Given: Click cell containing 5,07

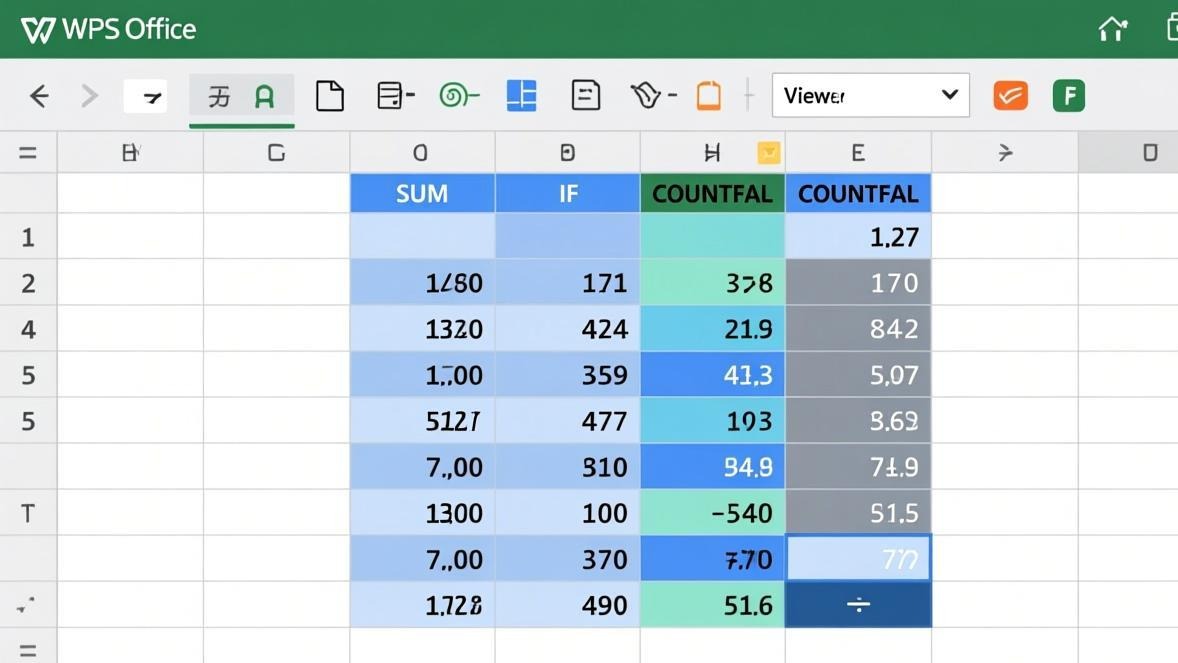Looking at the screenshot, I should pos(858,375).
